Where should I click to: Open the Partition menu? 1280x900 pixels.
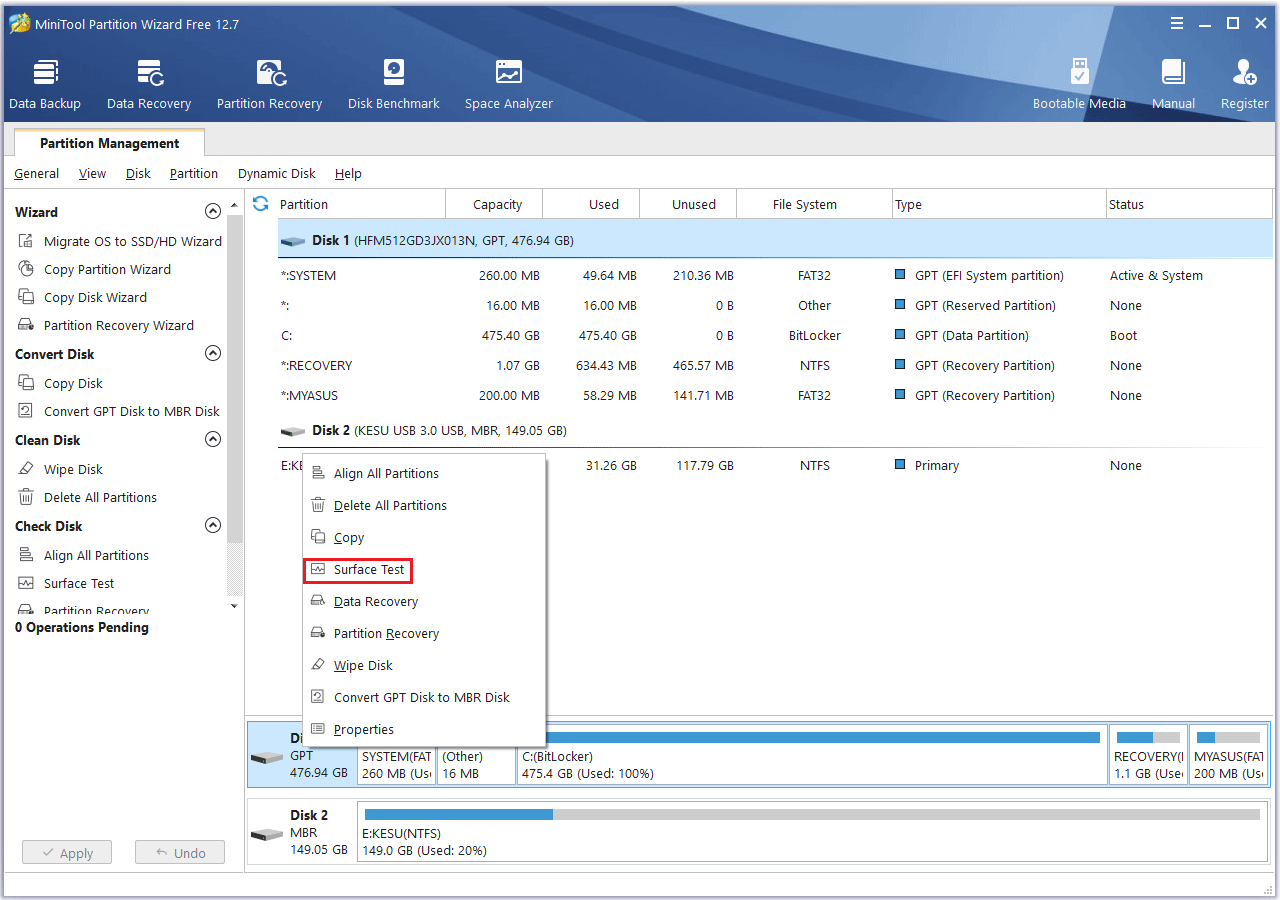(193, 174)
